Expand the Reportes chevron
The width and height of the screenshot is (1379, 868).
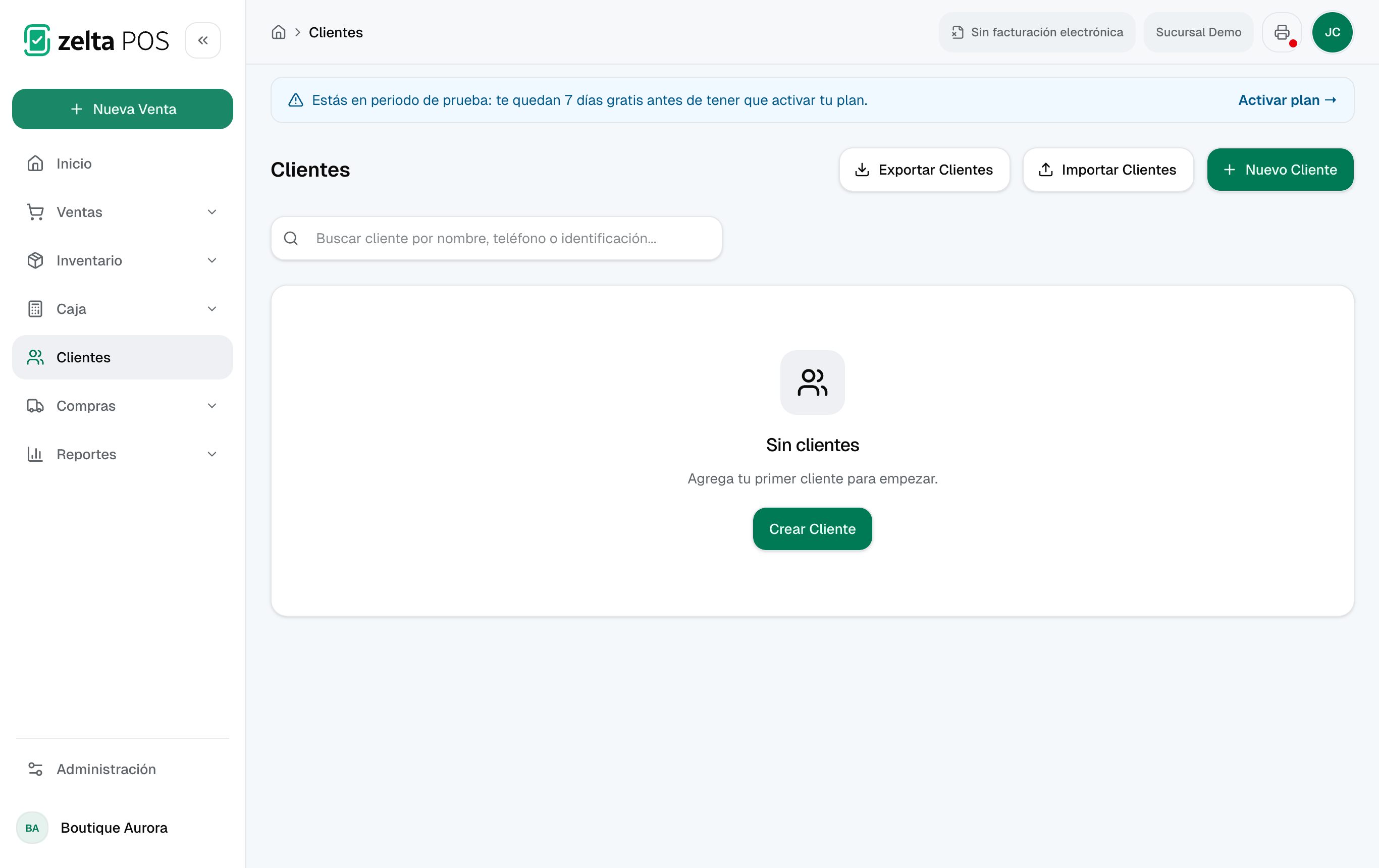(212, 455)
